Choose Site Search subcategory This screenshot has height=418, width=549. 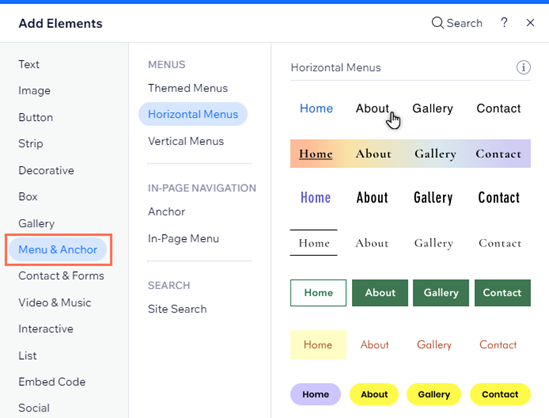tap(177, 309)
